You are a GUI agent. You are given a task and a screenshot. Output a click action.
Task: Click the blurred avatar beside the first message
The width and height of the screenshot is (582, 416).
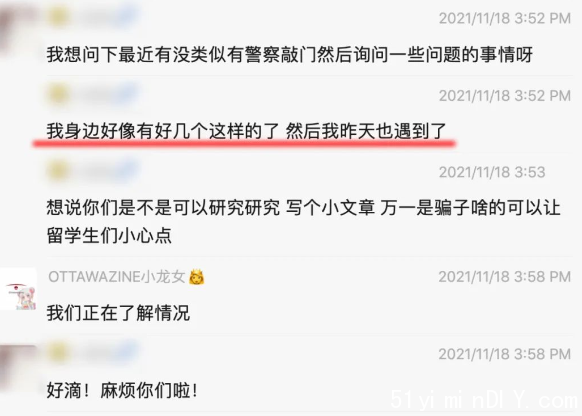click(17, 28)
